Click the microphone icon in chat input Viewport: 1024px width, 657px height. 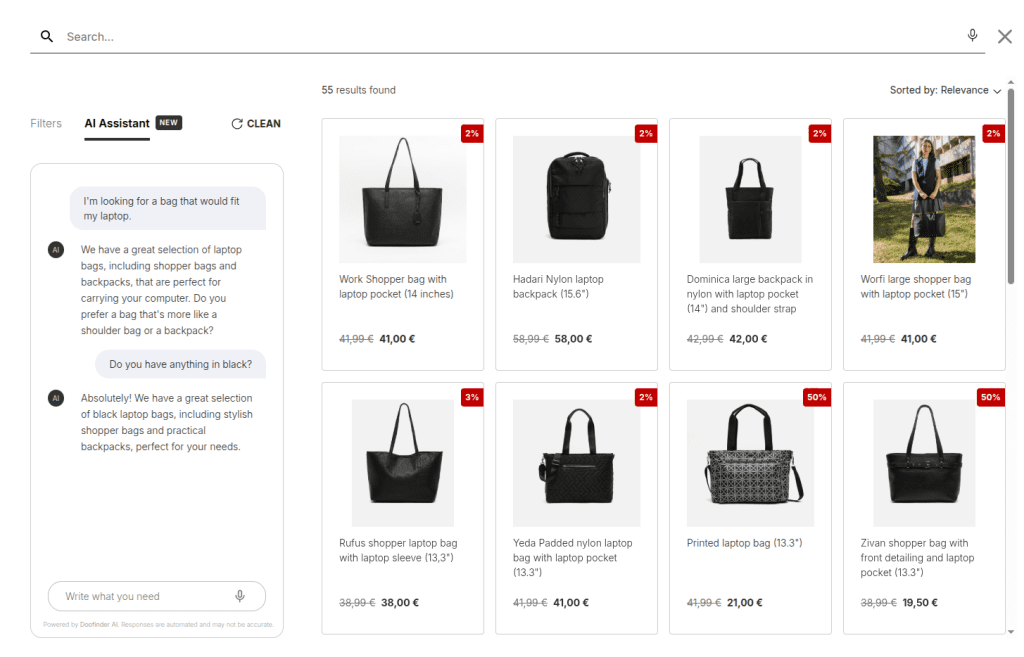[240, 596]
